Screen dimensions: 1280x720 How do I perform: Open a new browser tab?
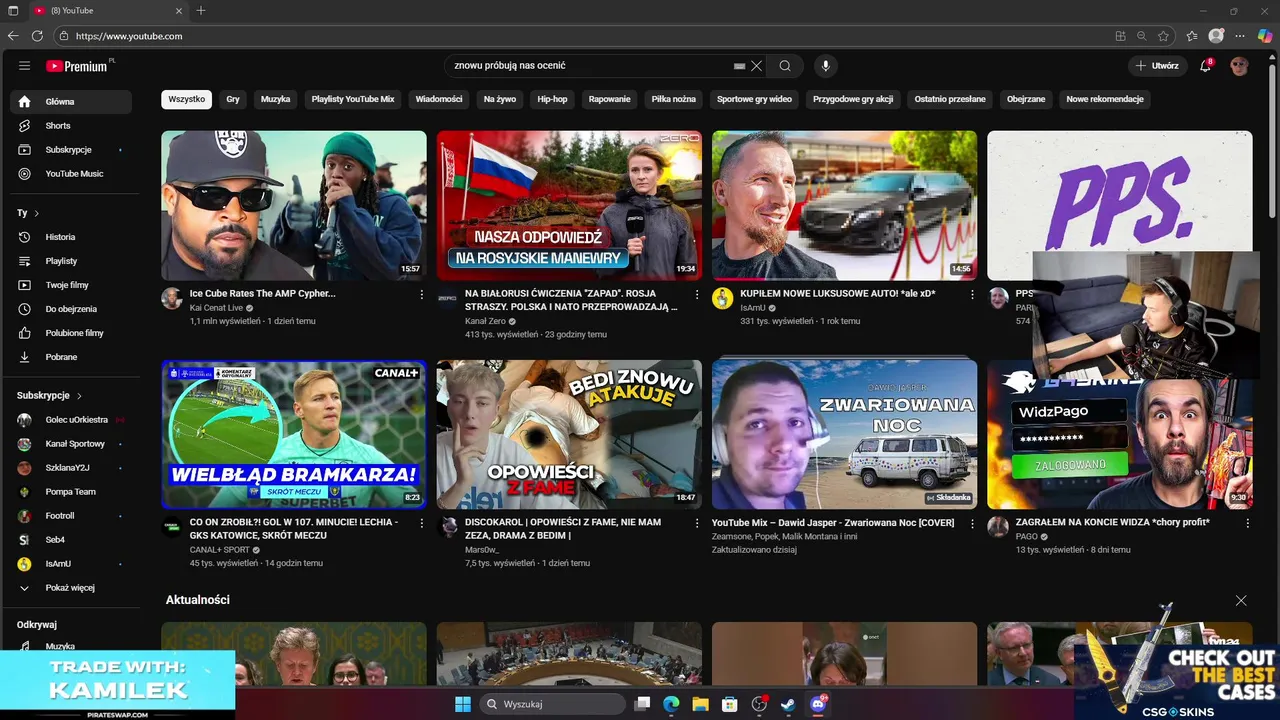(x=201, y=10)
